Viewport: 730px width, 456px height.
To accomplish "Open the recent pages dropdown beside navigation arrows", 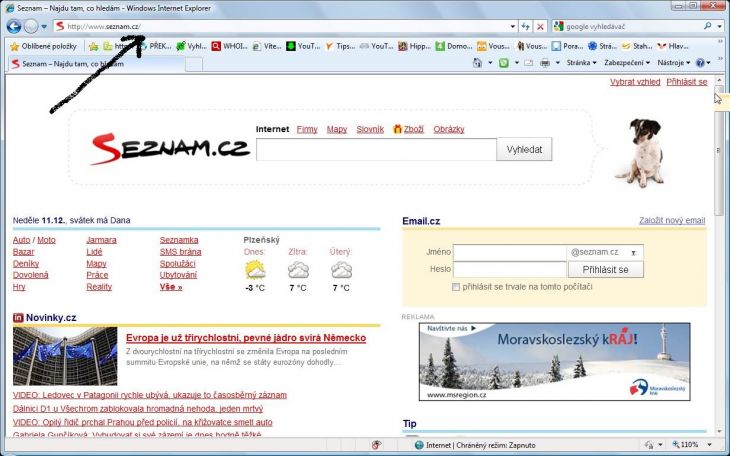I will 44,27.
